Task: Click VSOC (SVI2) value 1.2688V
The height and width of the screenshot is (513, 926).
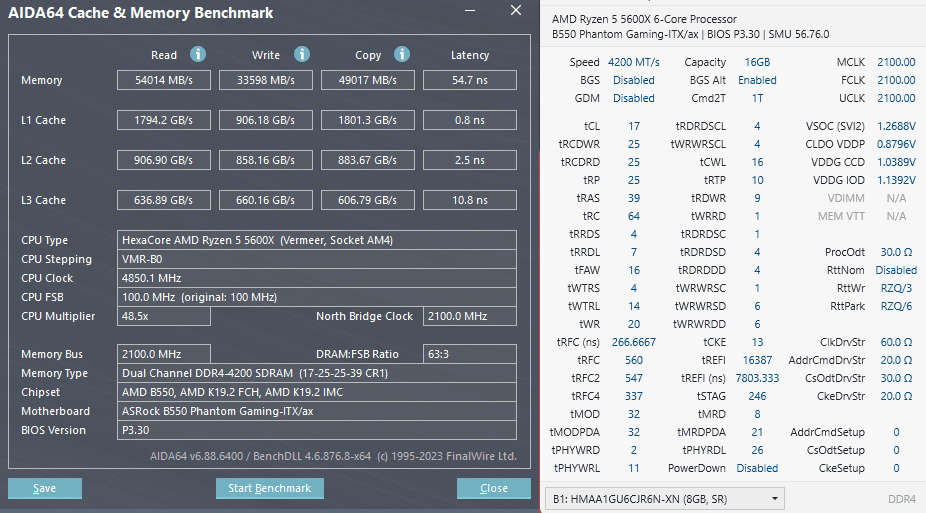Action: 896,126
